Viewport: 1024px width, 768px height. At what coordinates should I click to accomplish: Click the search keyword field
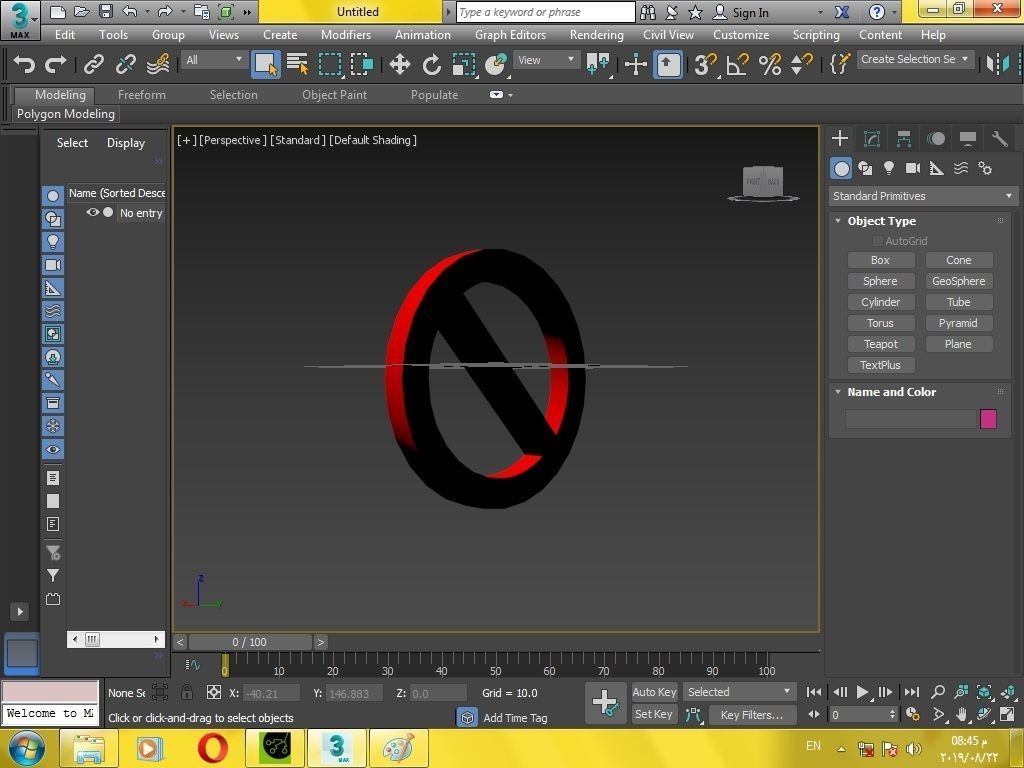[545, 12]
